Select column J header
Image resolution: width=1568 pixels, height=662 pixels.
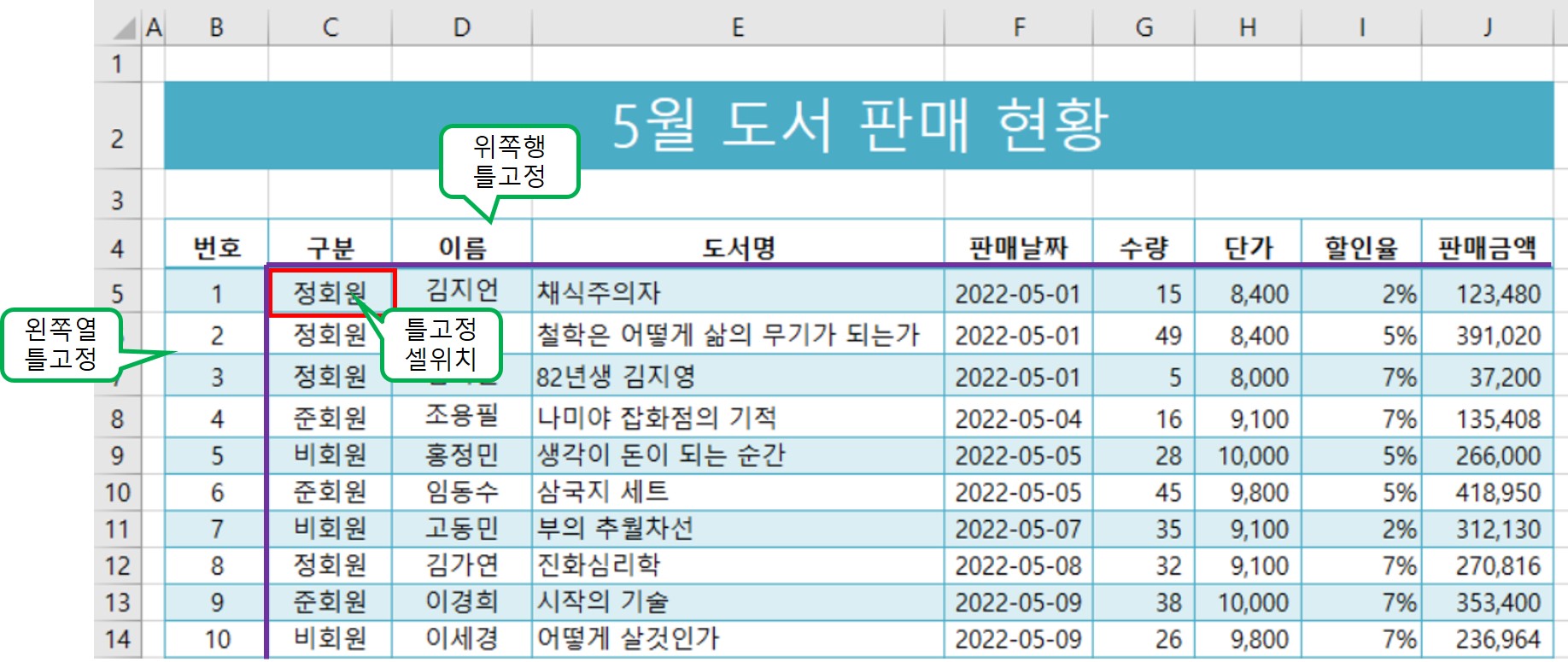(x=1488, y=28)
